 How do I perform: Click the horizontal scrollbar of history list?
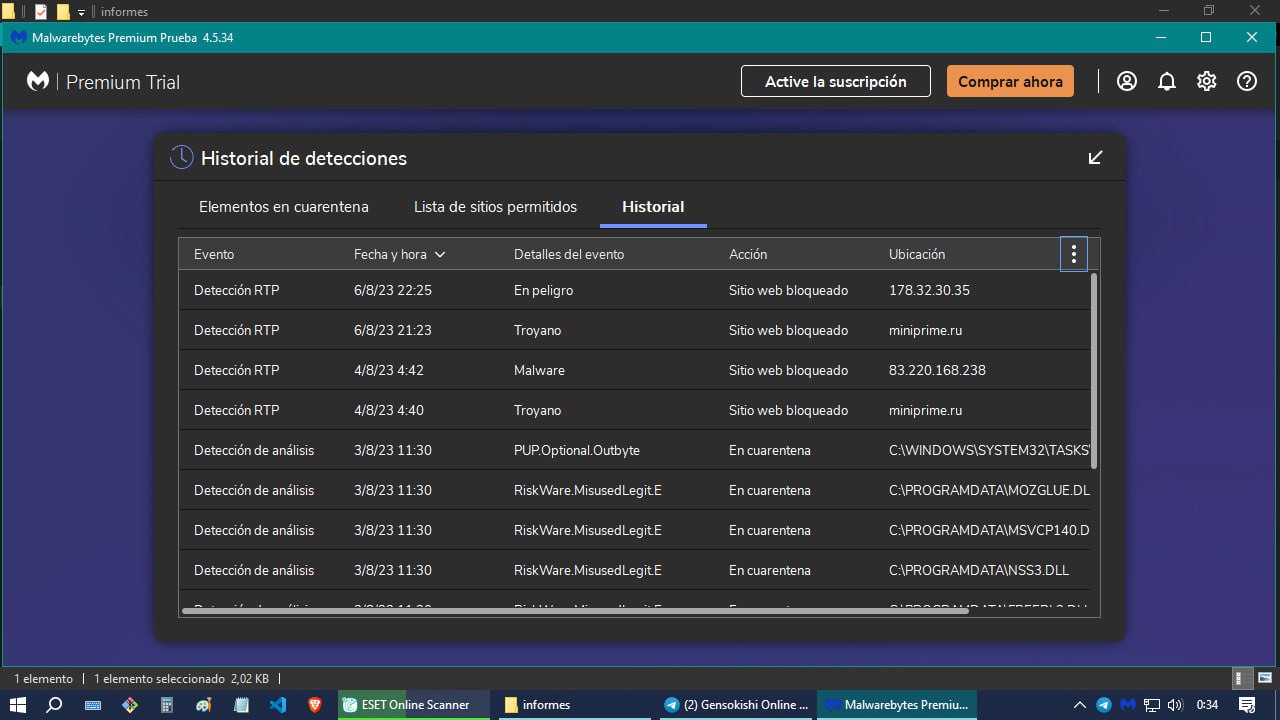click(575, 610)
